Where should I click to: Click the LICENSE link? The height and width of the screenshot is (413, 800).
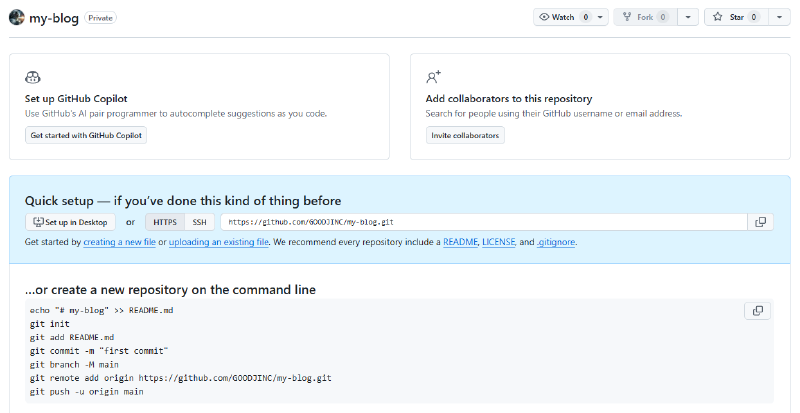499,242
